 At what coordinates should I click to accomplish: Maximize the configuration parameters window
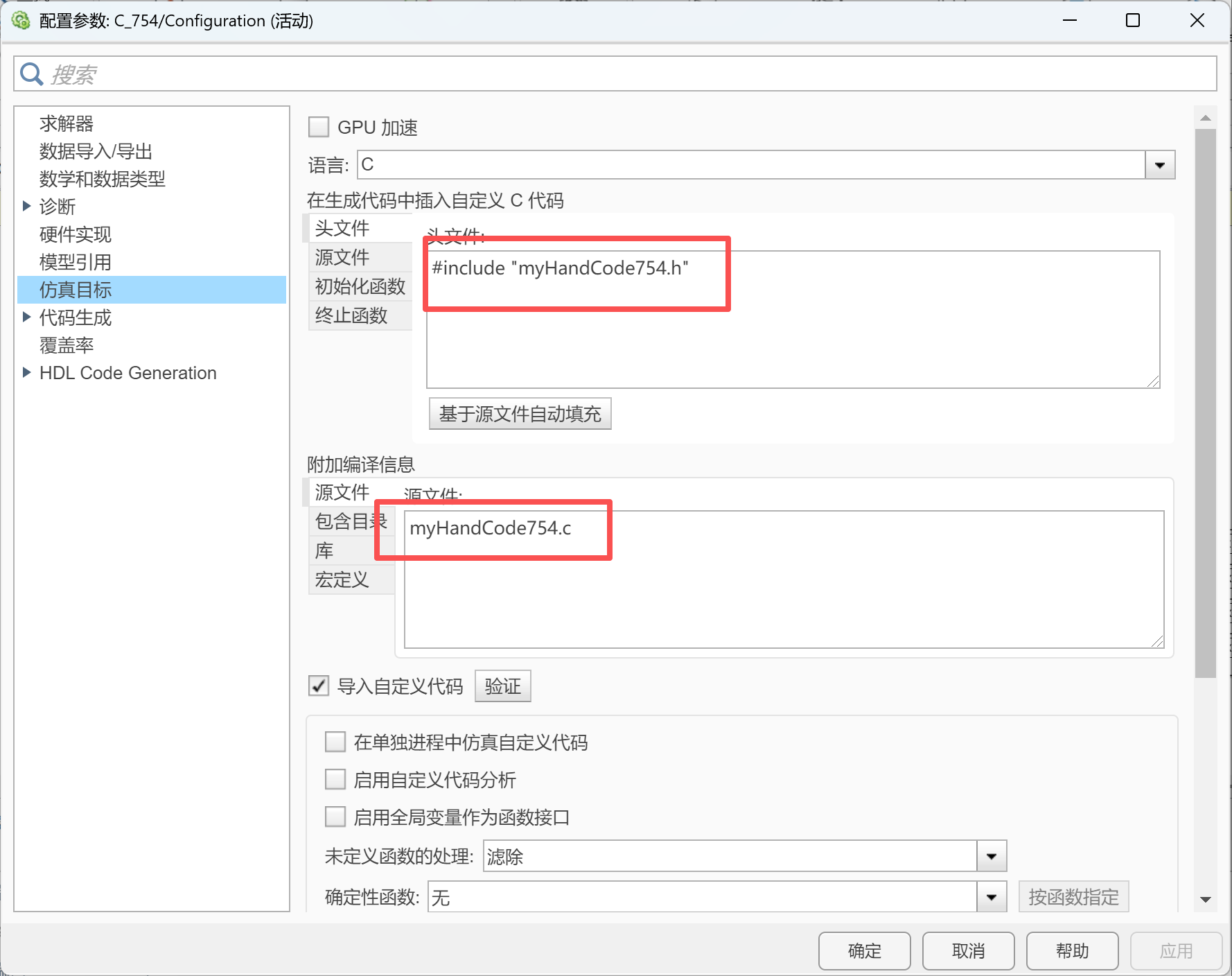point(1133,20)
